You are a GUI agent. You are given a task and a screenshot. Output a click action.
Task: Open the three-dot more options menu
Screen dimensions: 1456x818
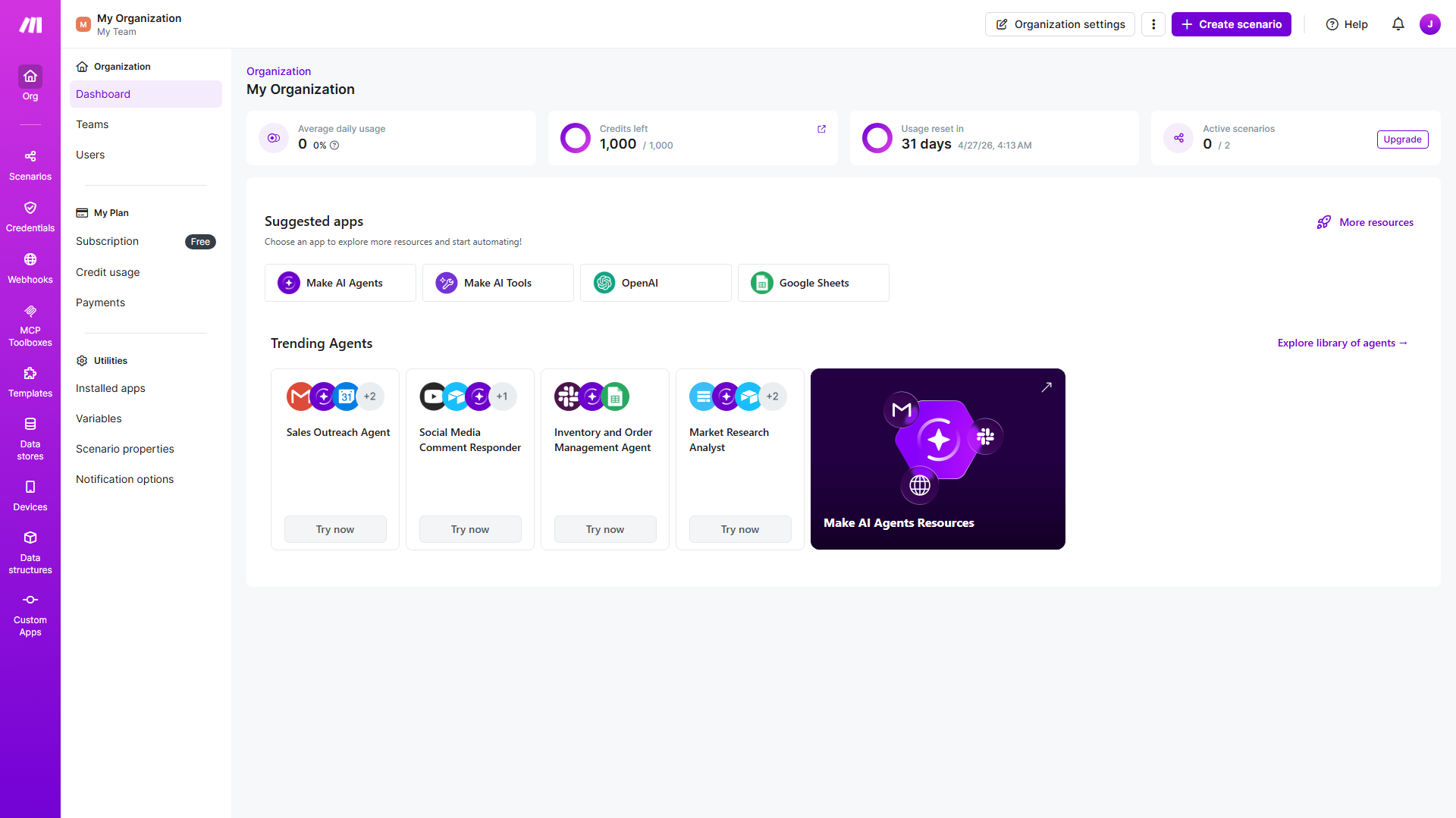tap(1153, 24)
